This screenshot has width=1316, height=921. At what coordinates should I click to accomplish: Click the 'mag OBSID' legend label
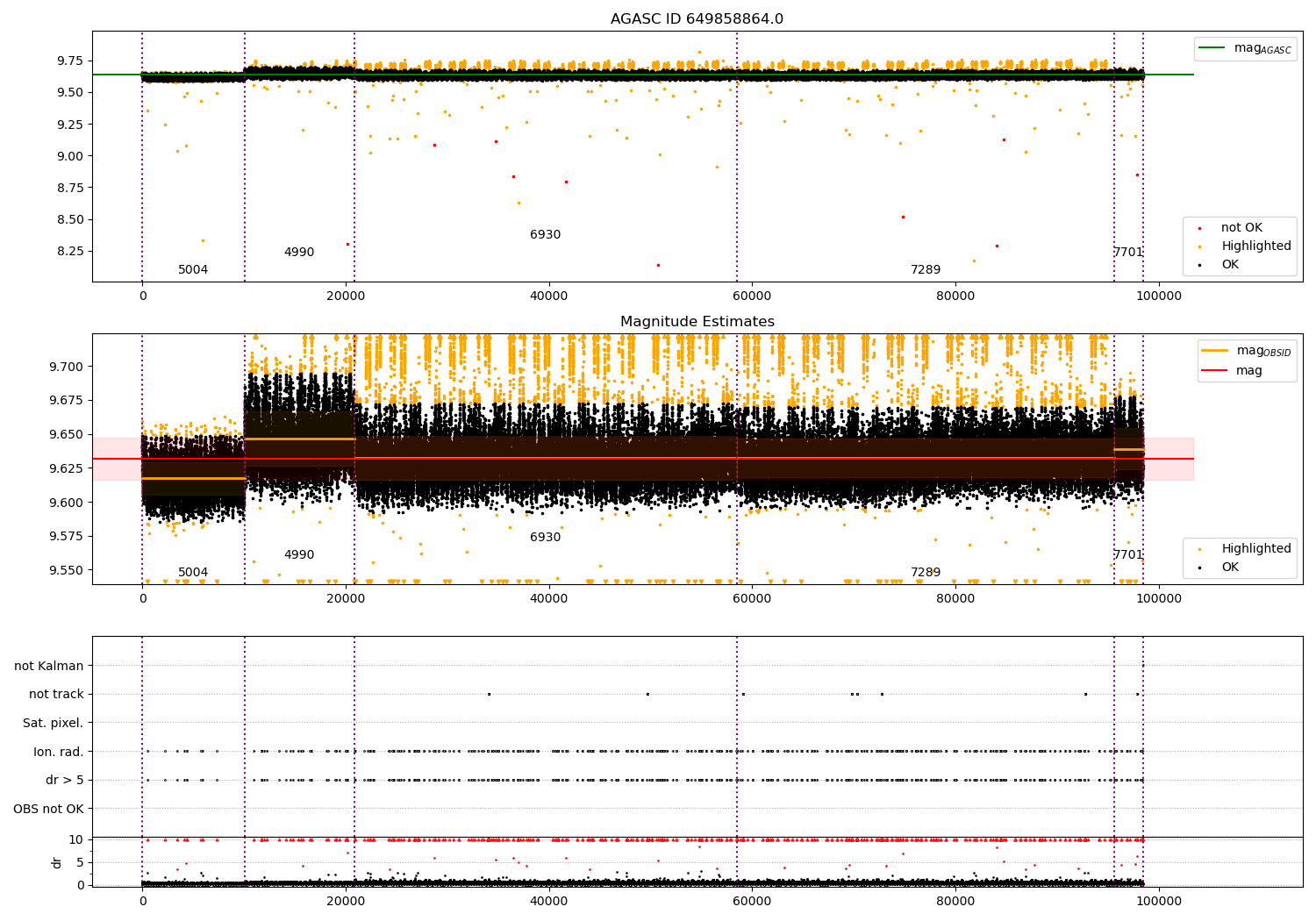[x=1263, y=351]
